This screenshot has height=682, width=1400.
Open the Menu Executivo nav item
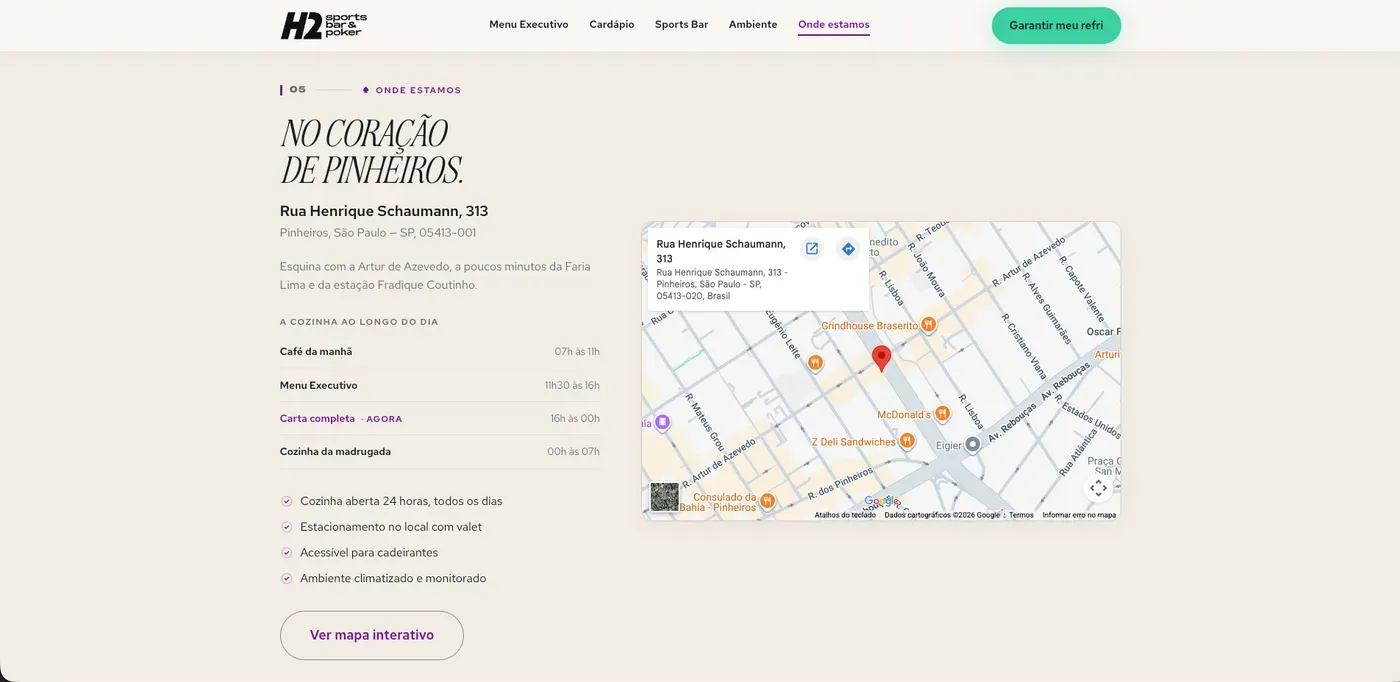(x=529, y=25)
